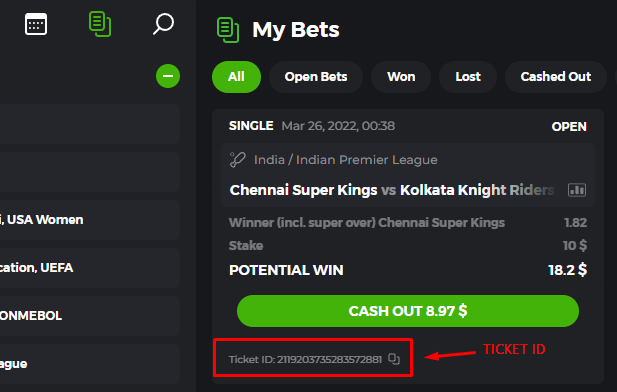Collapse list with green minus button
The width and height of the screenshot is (617, 392).
[x=168, y=76]
